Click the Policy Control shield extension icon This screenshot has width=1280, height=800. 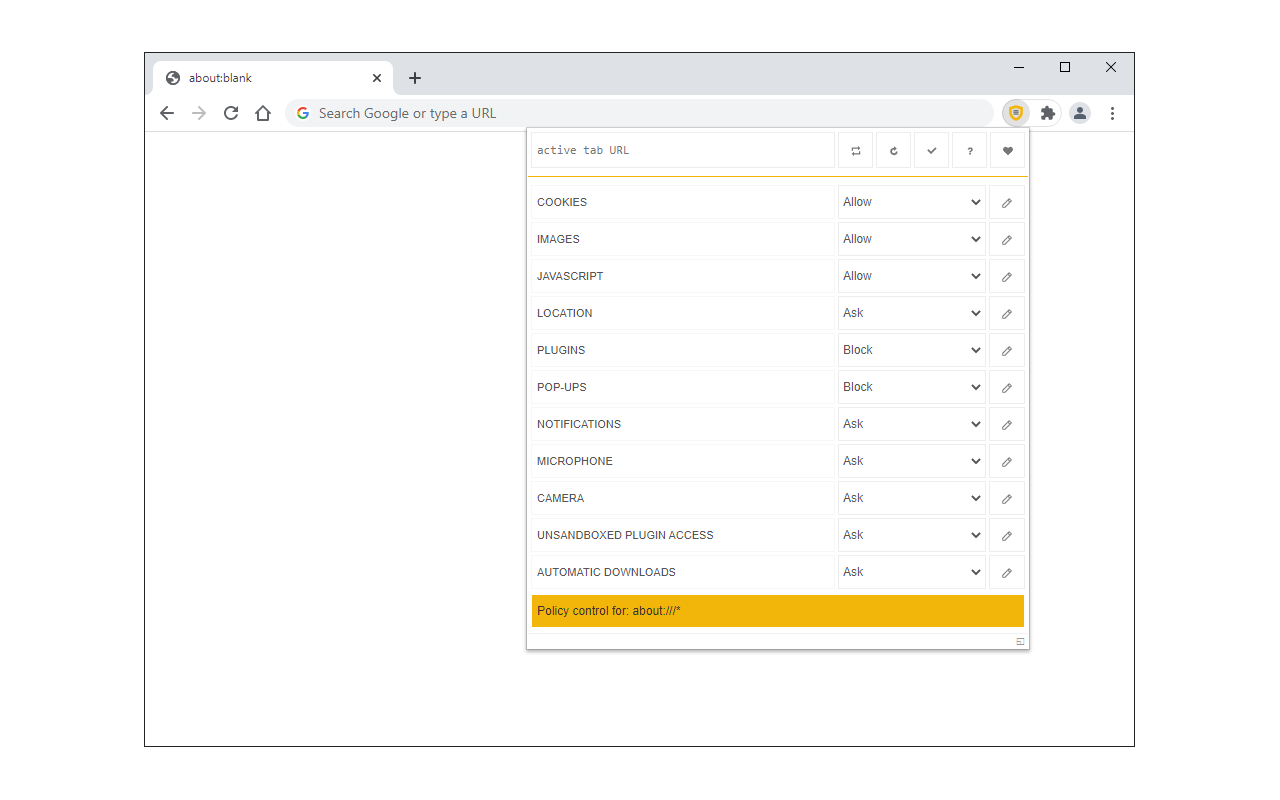click(x=1016, y=113)
